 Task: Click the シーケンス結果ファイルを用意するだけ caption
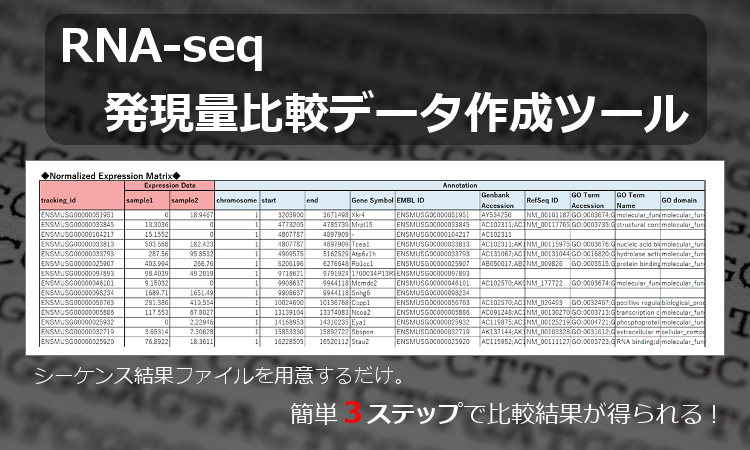pyautogui.click(x=218, y=377)
